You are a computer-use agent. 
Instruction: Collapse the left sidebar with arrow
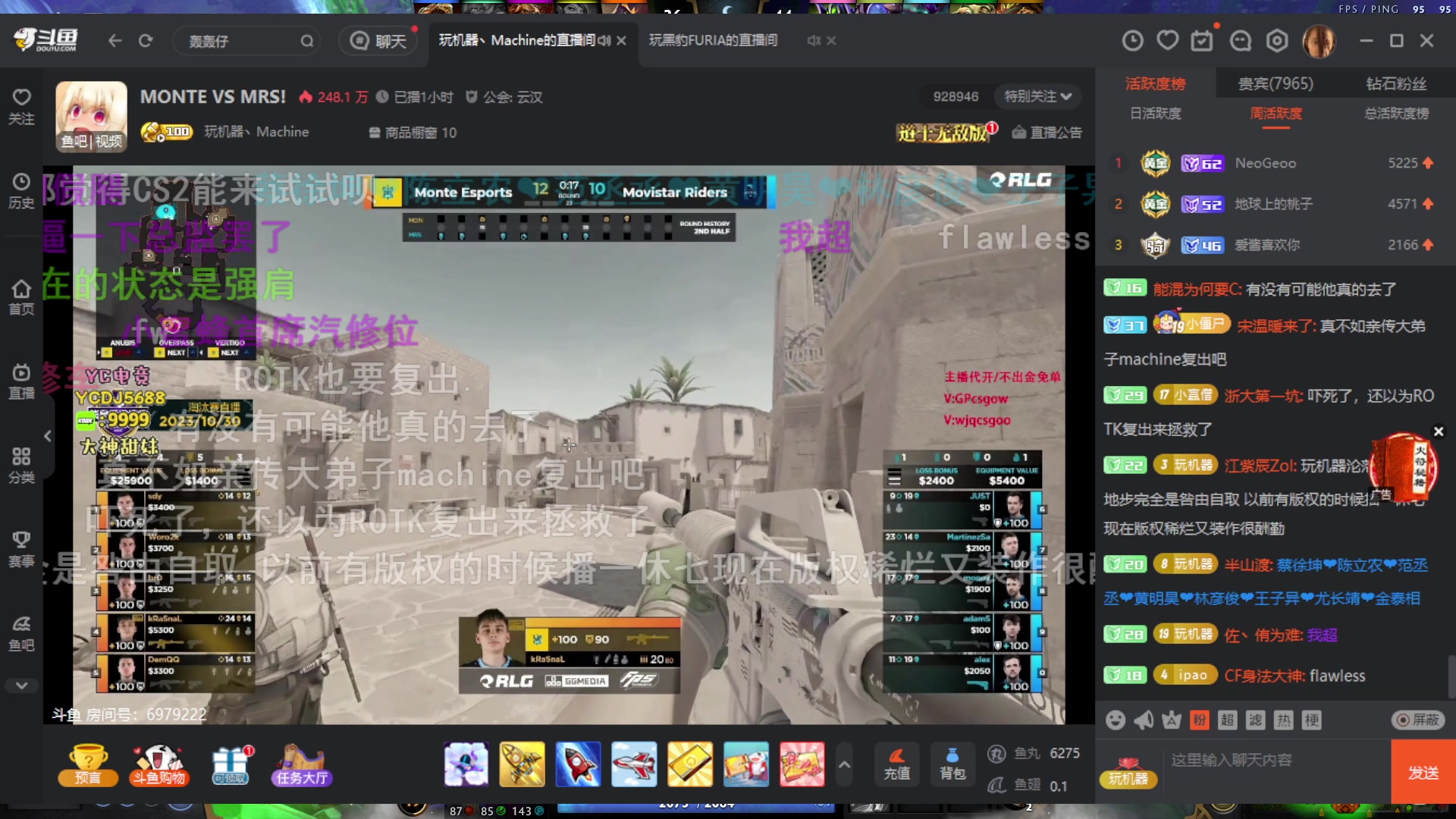(48, 436)
